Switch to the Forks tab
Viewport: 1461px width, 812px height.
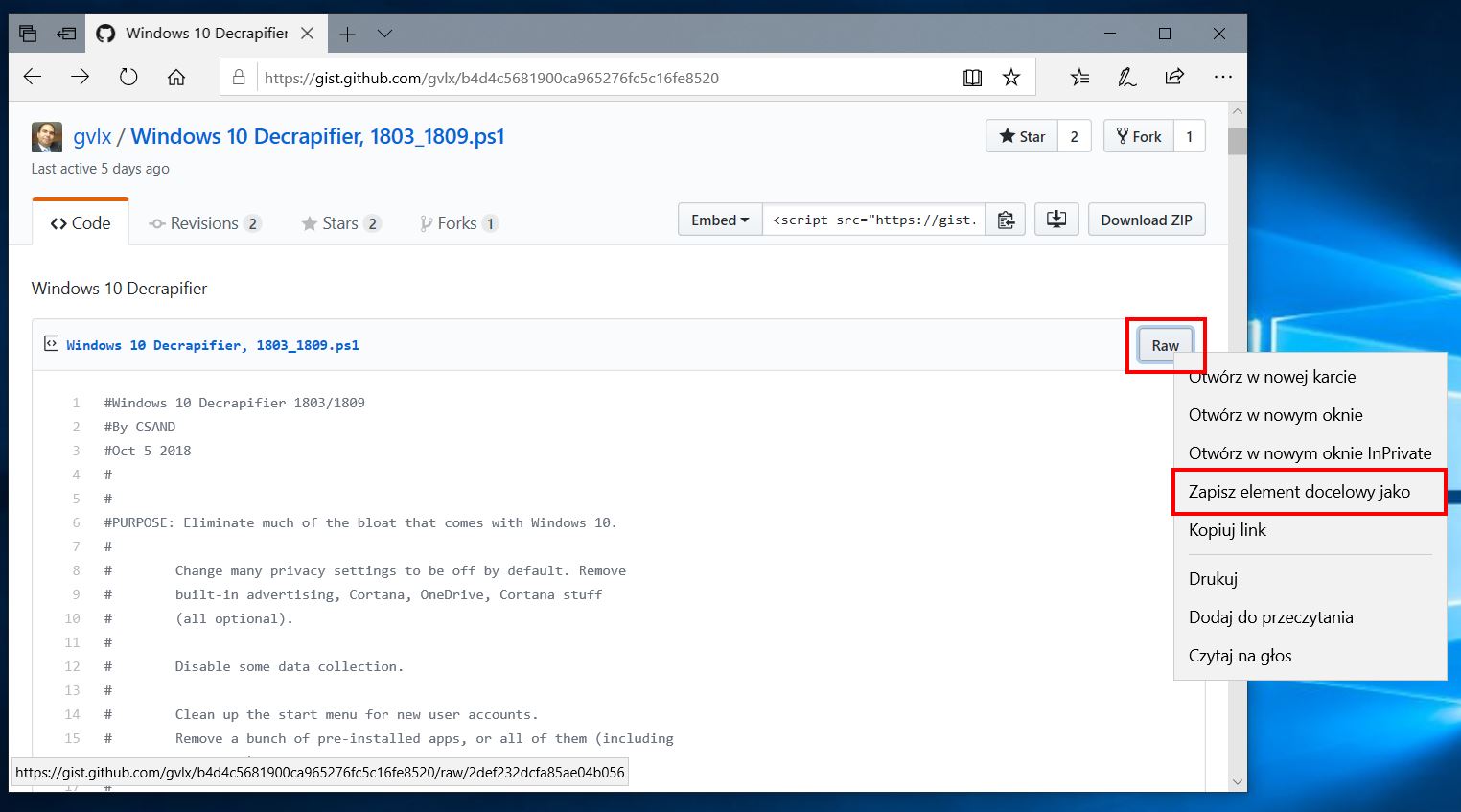pyautogui.click(x=458, y=223)
